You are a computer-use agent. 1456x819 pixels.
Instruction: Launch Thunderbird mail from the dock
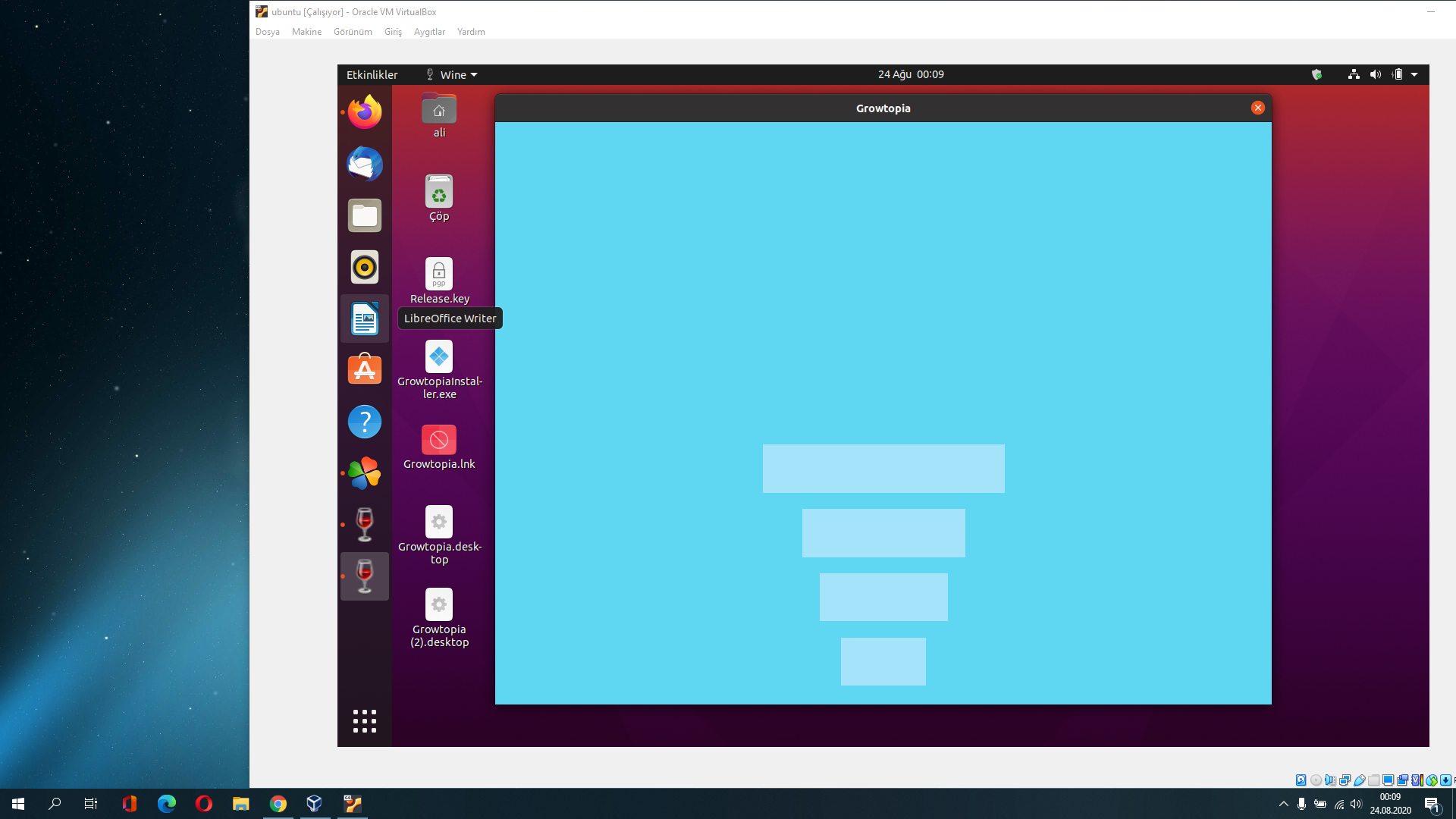[365, 164]
